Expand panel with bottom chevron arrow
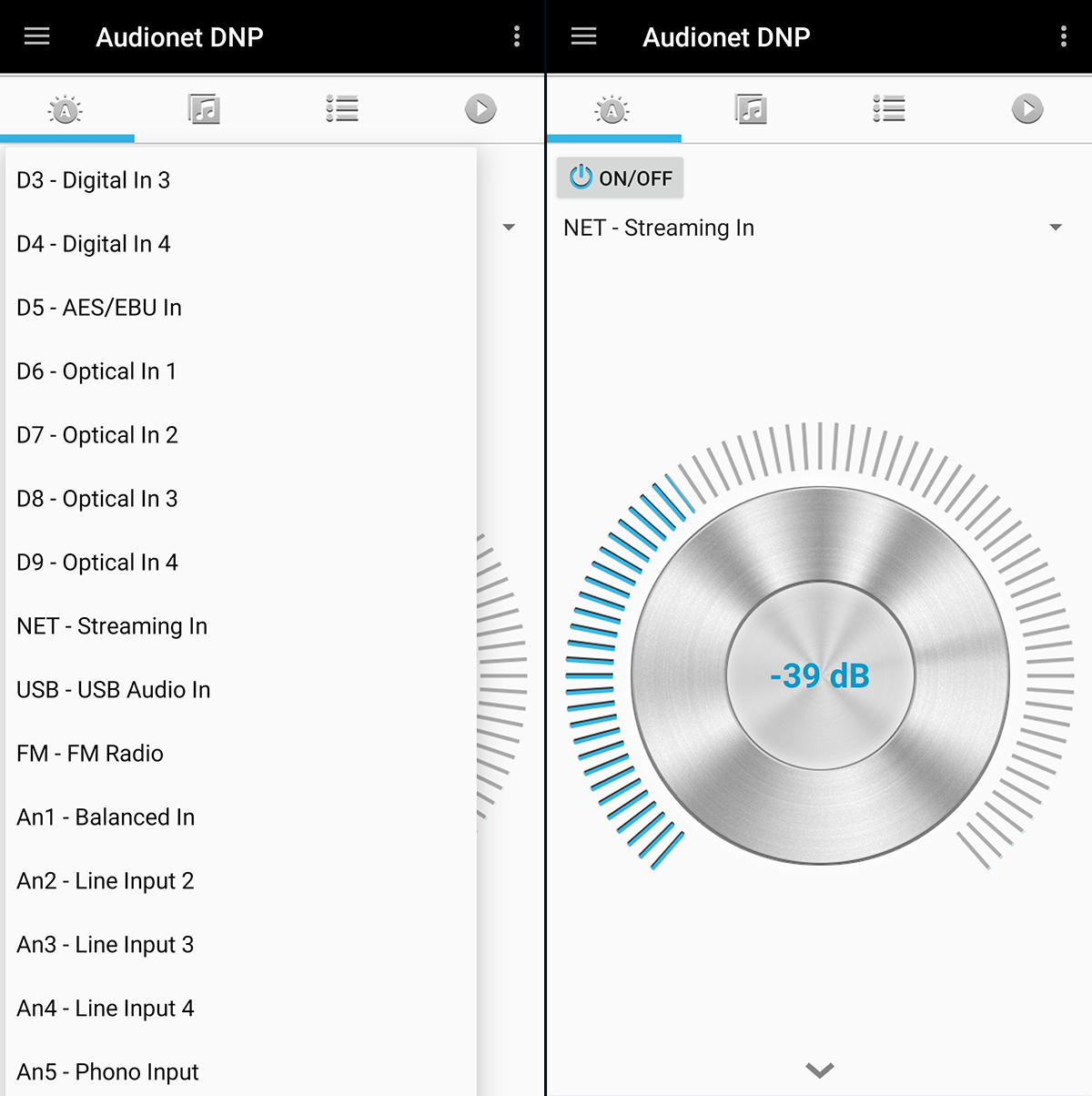Image resolution: width=1092 pixels, height=1096 pixels. coord(820,1071)
